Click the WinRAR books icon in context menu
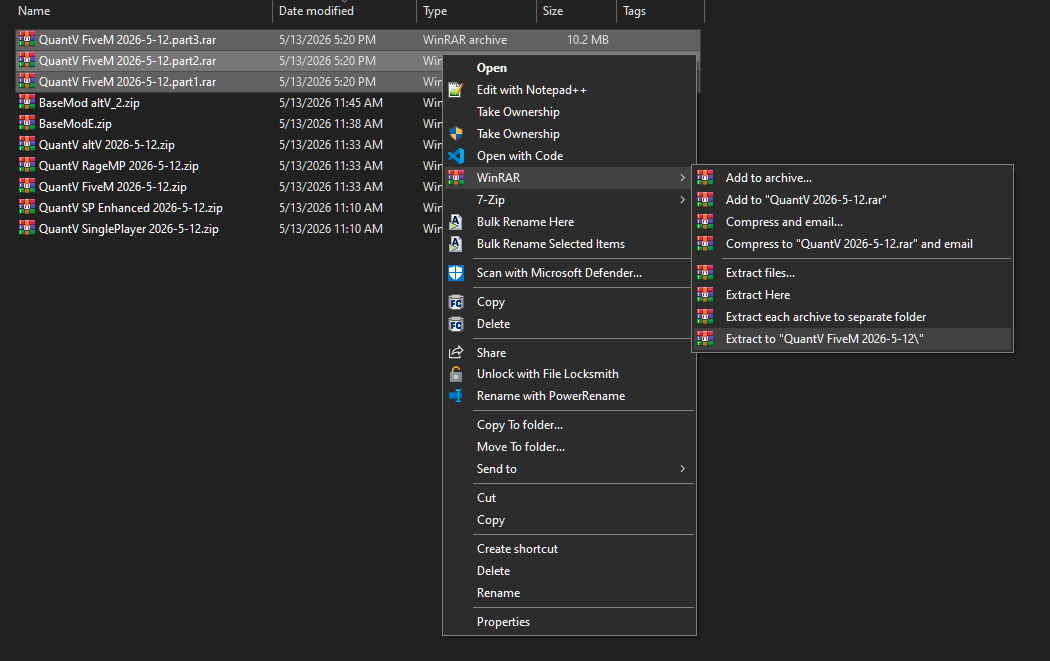The image size is (1050, 661). 455,177
